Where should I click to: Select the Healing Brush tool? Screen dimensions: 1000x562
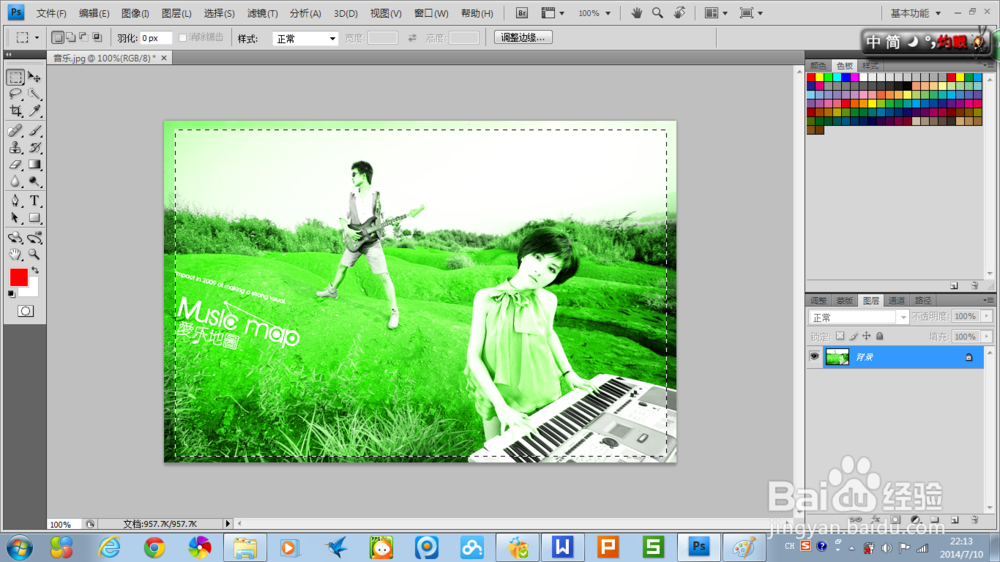click(15, 131)
